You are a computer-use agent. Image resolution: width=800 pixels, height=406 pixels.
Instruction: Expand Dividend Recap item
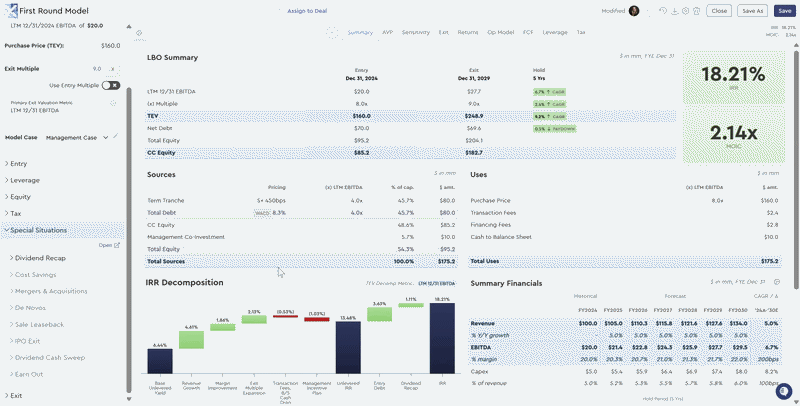(38, 258)
